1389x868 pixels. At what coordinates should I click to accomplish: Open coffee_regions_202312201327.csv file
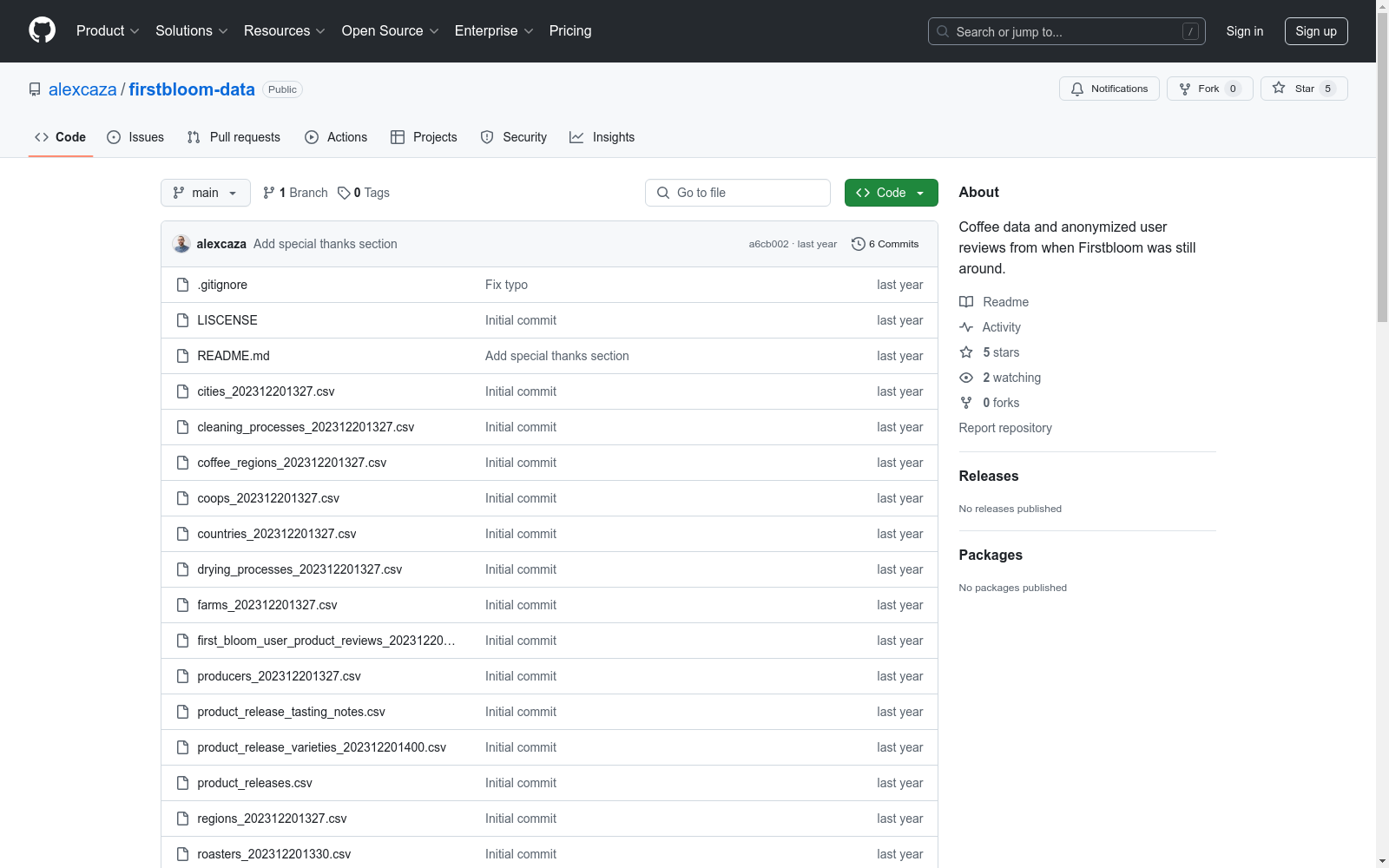click(x=292, y=463)
